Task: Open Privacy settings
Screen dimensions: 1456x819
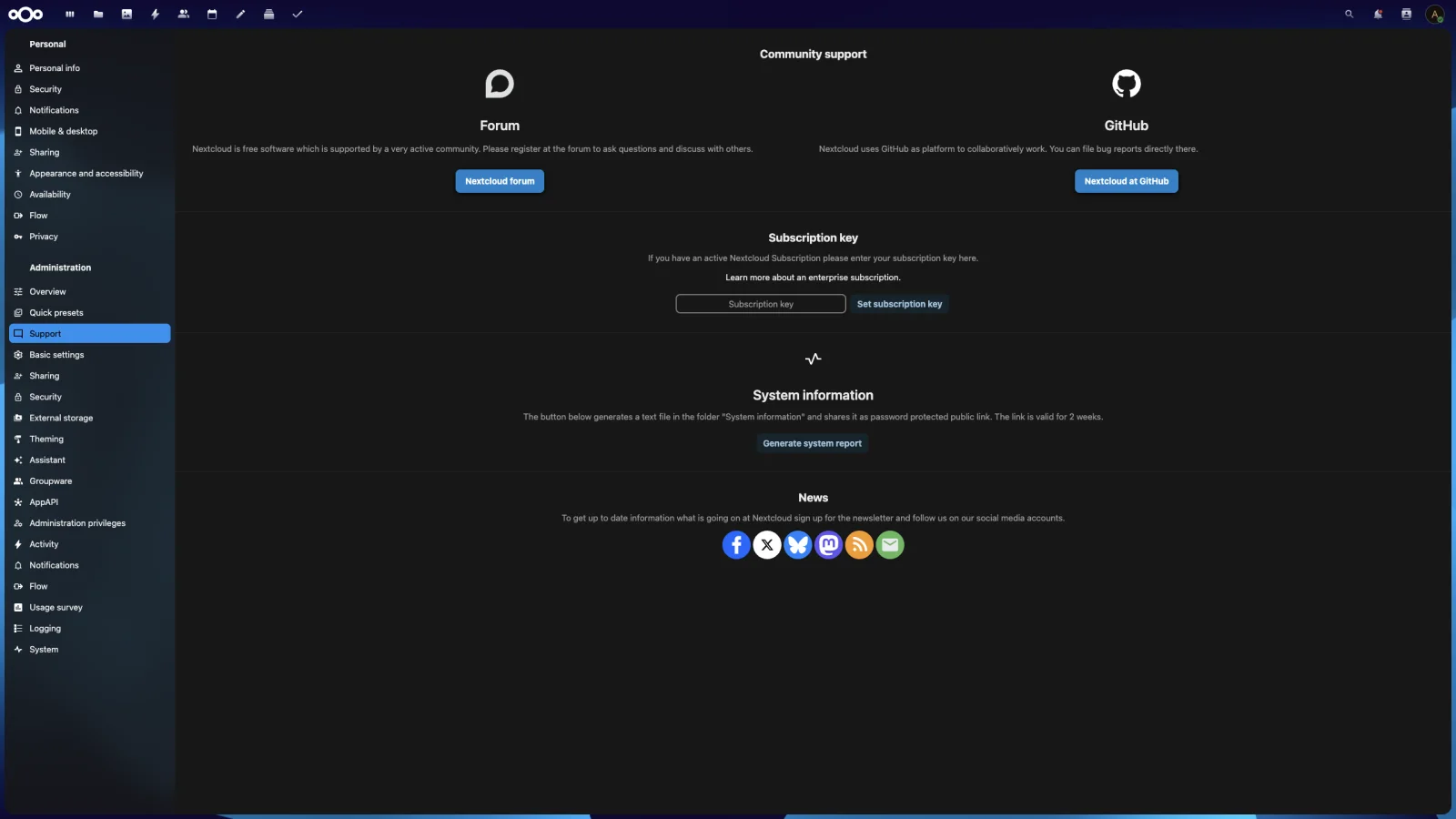Action: click(x=90, y=237)
